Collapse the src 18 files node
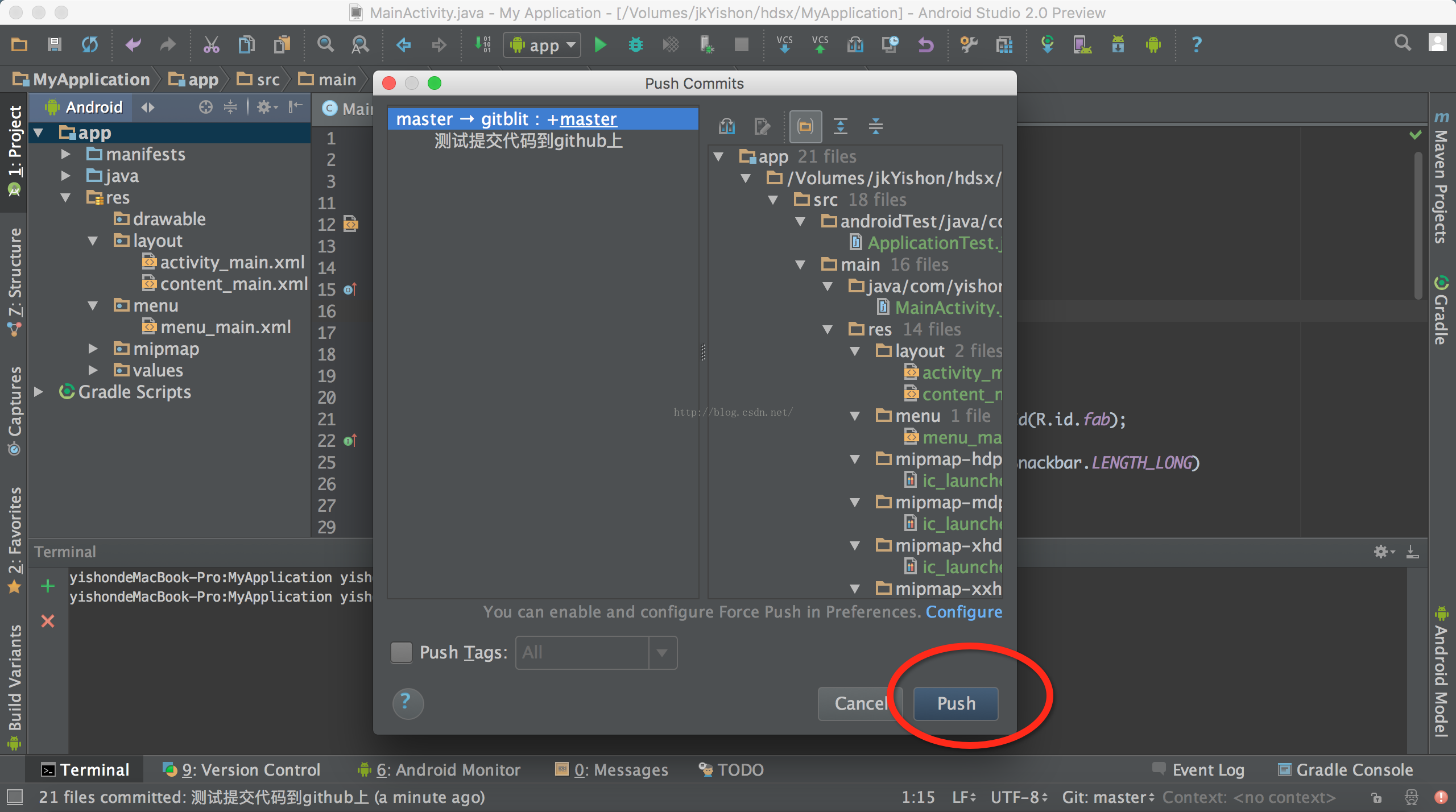1456x812 pixels. point(773,200)
